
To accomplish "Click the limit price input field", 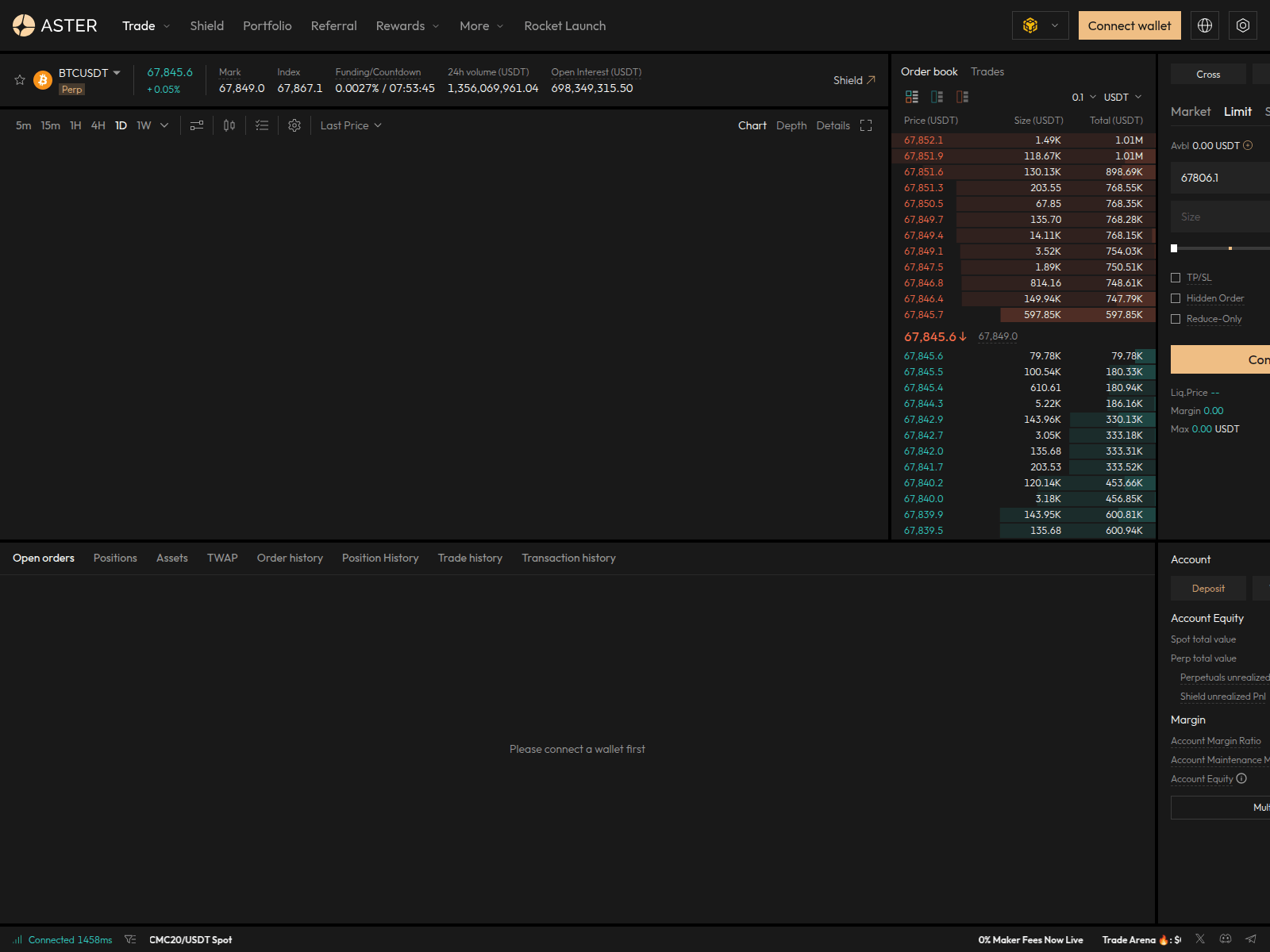I will [x=1220, y=178].
